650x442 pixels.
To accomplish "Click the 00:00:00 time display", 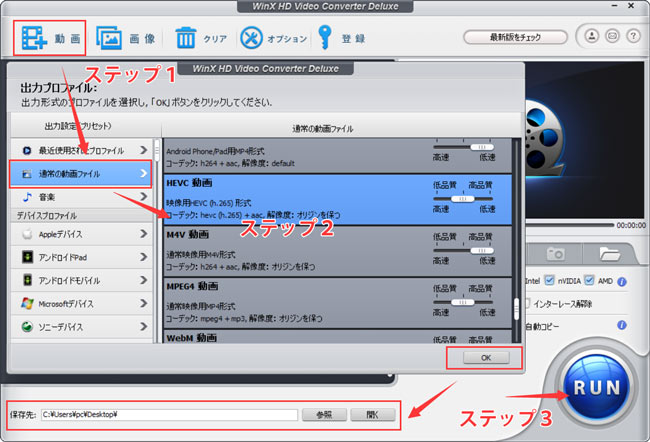I will coord(631,225).
